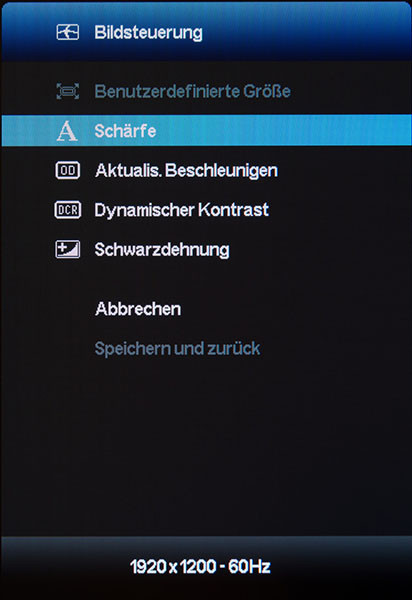Image resolution: width=412 pixels, height=600 pixels.
Task: Click the 60Hz refresh rate readout
Action: point(249,567)
